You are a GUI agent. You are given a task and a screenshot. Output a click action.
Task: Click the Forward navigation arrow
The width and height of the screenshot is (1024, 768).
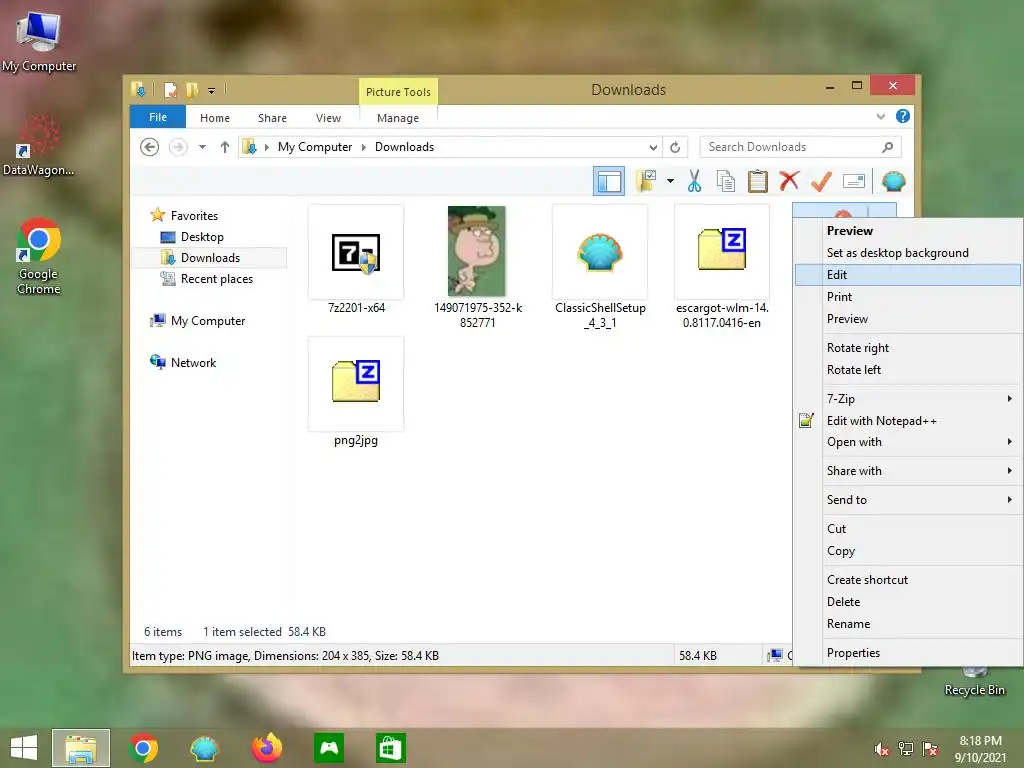[178, 147]
